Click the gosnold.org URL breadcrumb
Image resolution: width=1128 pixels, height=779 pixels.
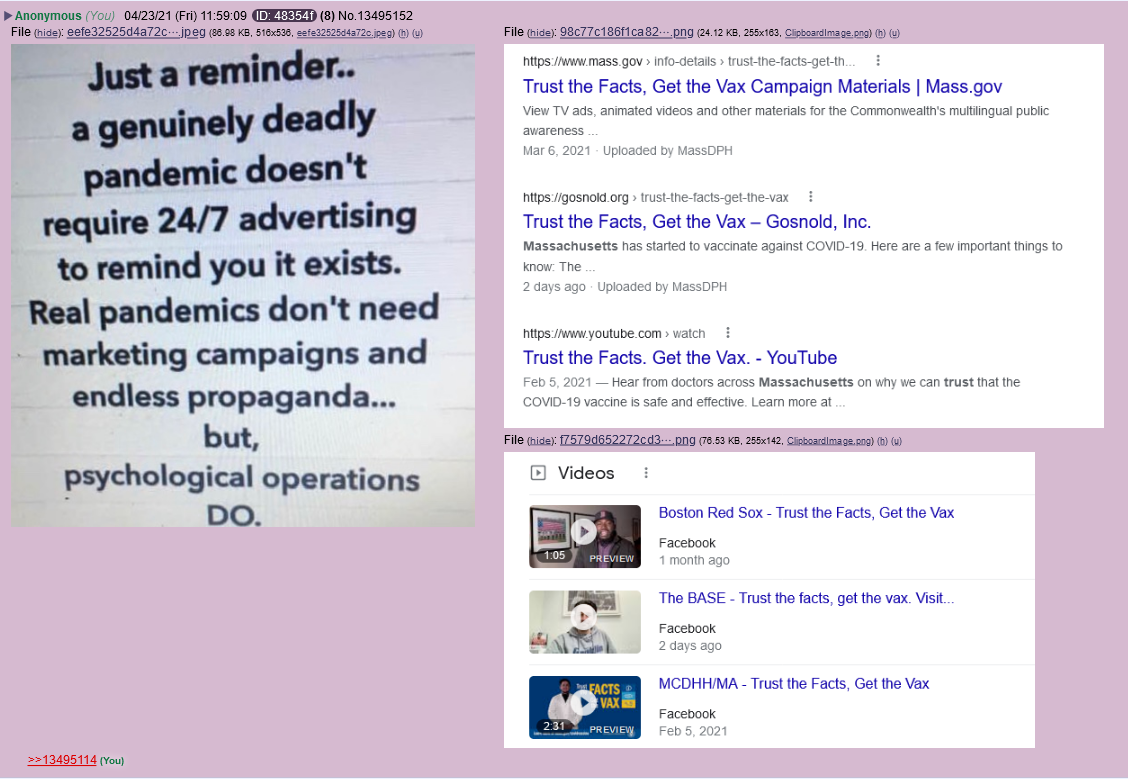tap(655, 197)
